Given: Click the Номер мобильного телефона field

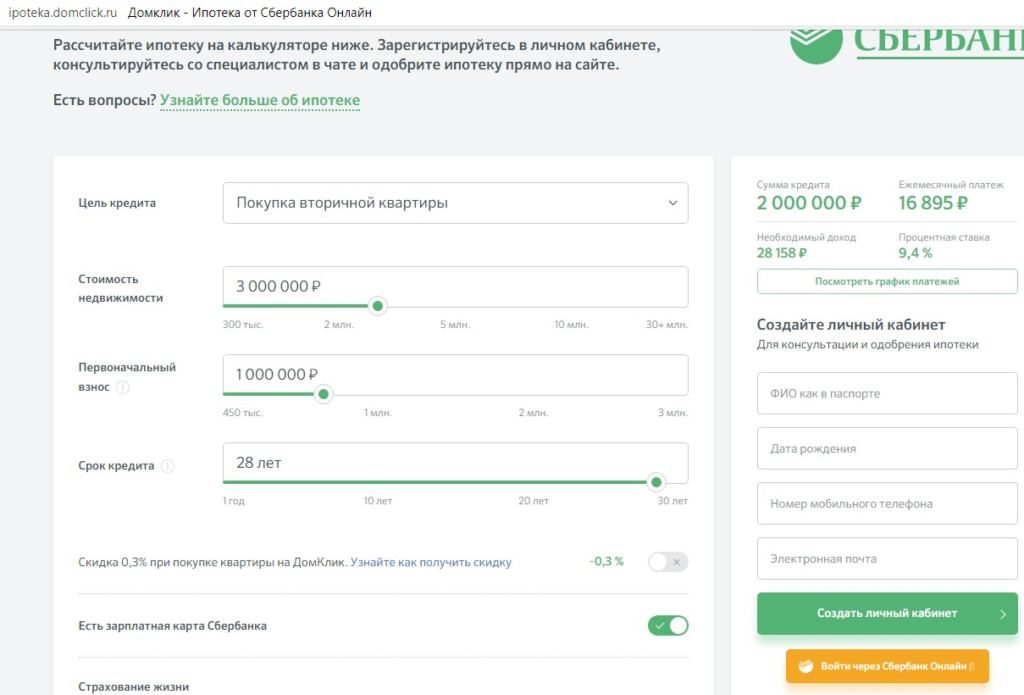Looking at the screenshot, I should click(886, 504).
